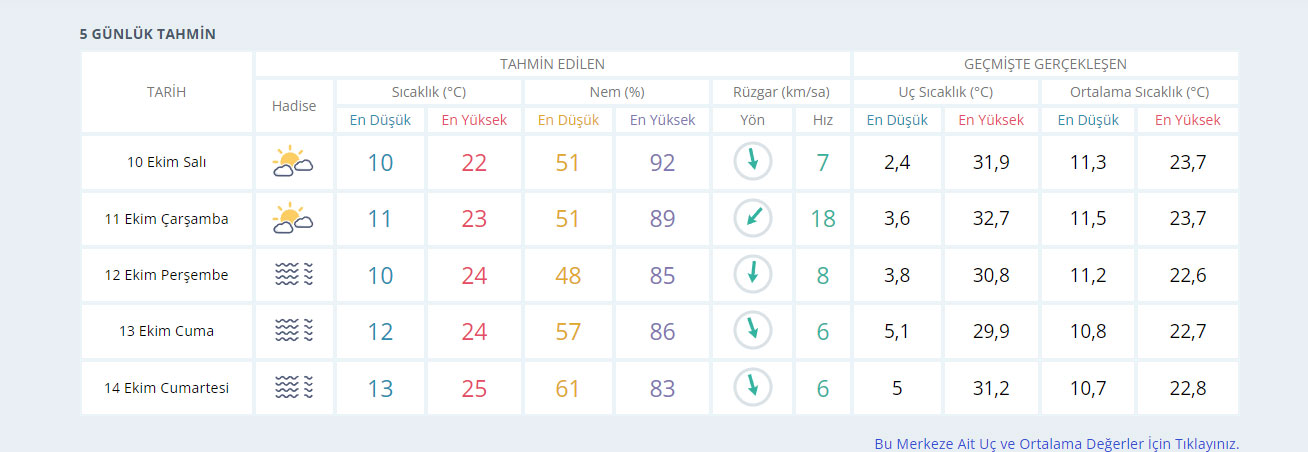Image resolution: width=1308 pixels, height=452 pixels.
Task: Click the wind direction arrow for 10 Ekim Salı
Action: pyautogui.click(x=752, y=162)
